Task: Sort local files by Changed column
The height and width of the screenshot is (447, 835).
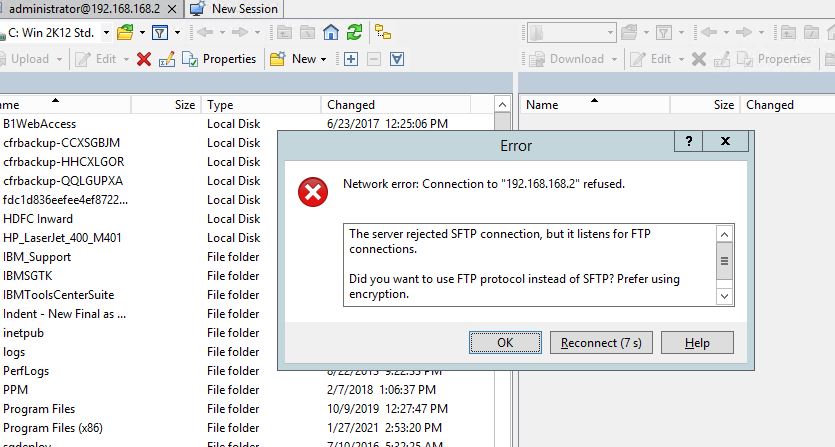Action: (x=351, y=104)
